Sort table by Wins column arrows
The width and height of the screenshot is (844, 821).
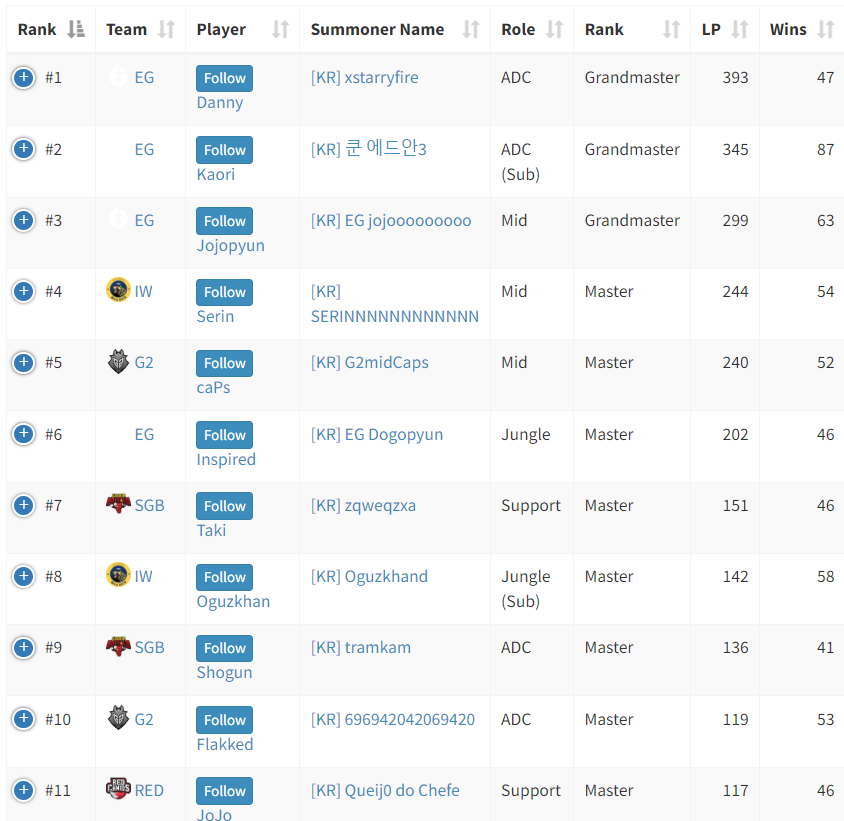pyautogui.click(x=826, y=29)
